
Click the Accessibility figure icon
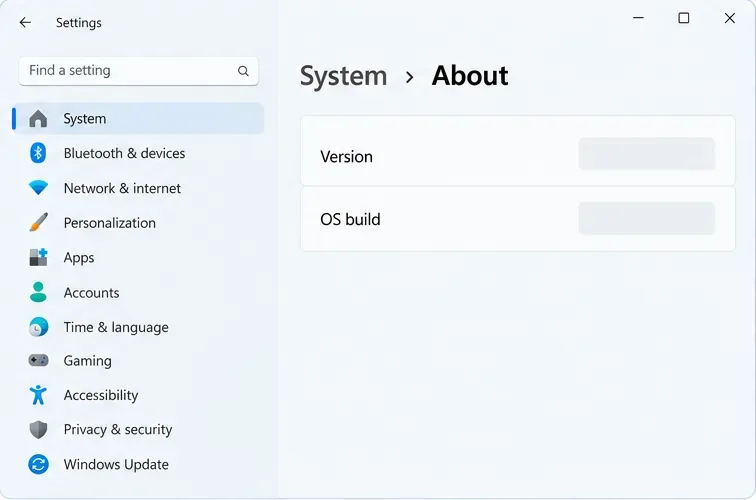coord(38,395)
